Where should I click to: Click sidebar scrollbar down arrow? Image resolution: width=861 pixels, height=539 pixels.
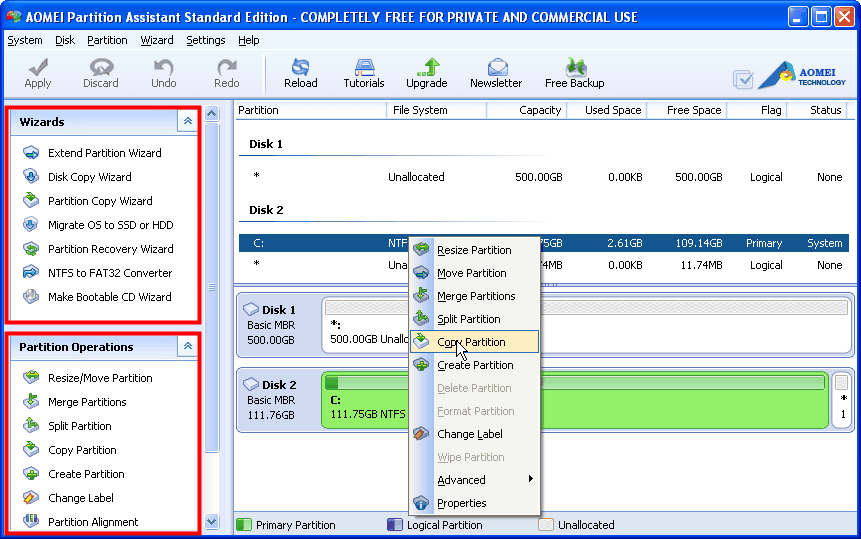pos(211,521)
